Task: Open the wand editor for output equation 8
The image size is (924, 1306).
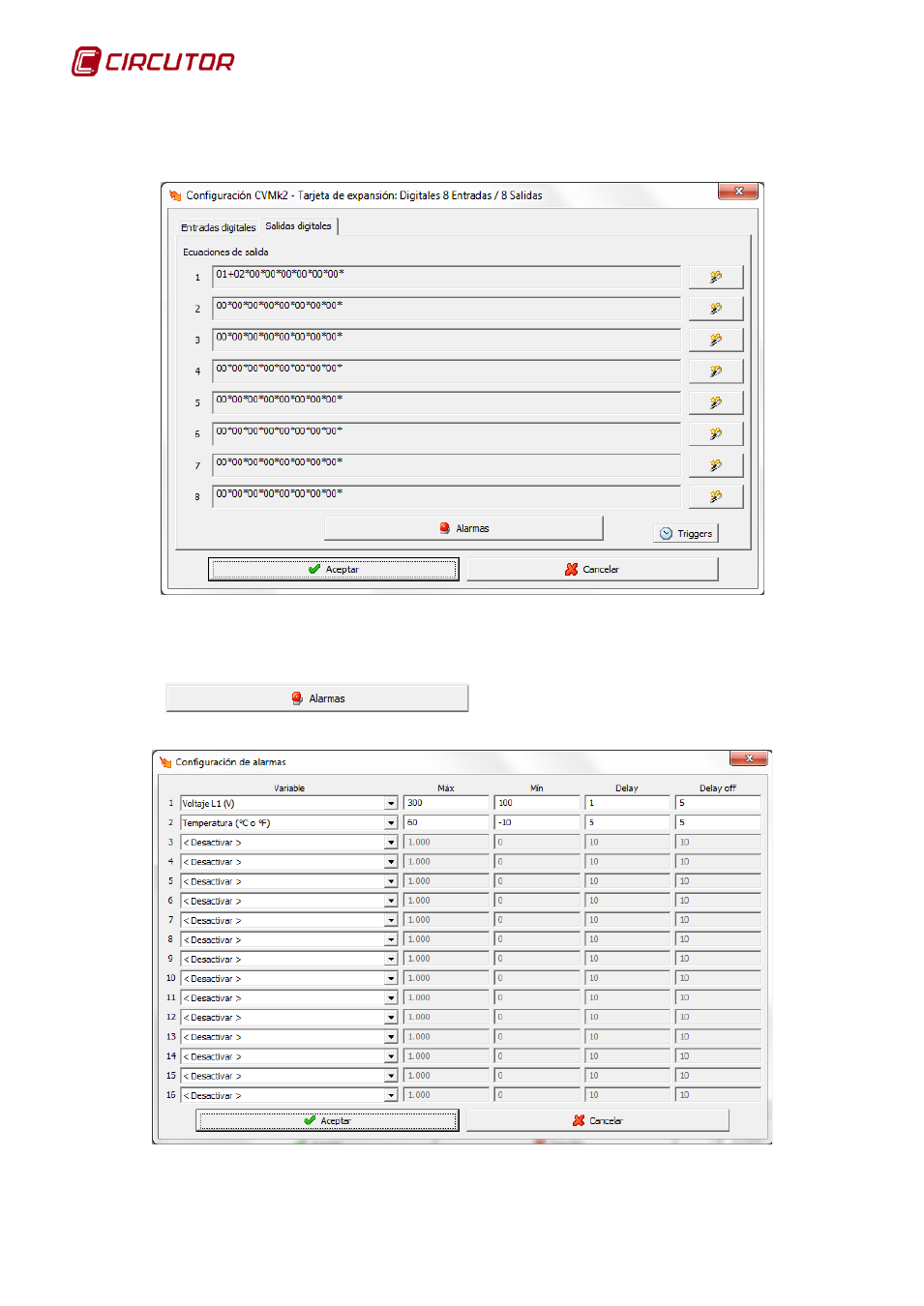Action: click(x=716, y=496)
